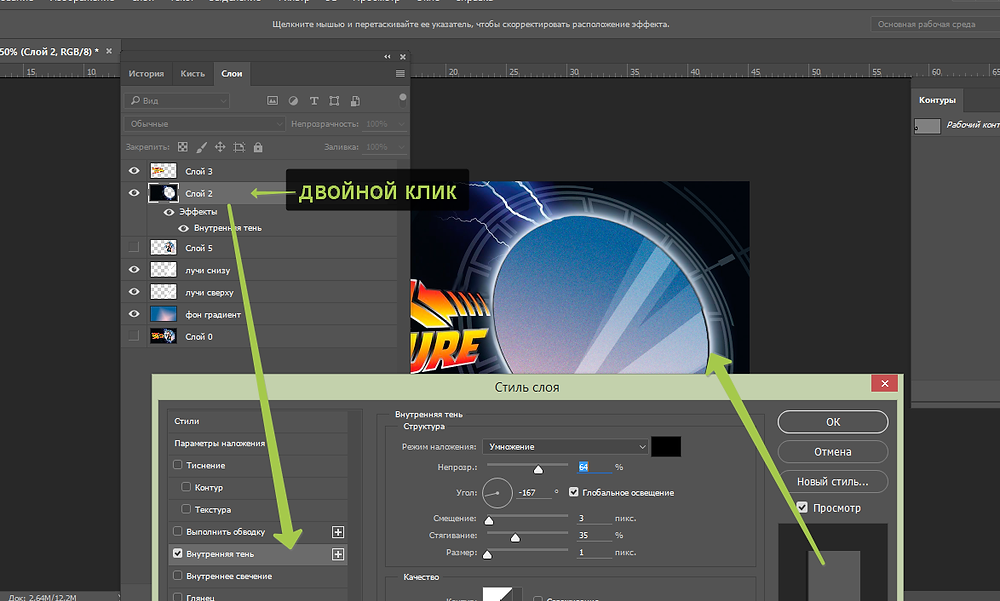
Task: Open Параметры наложения in Layer Style dialog
Action: [258, 443]
